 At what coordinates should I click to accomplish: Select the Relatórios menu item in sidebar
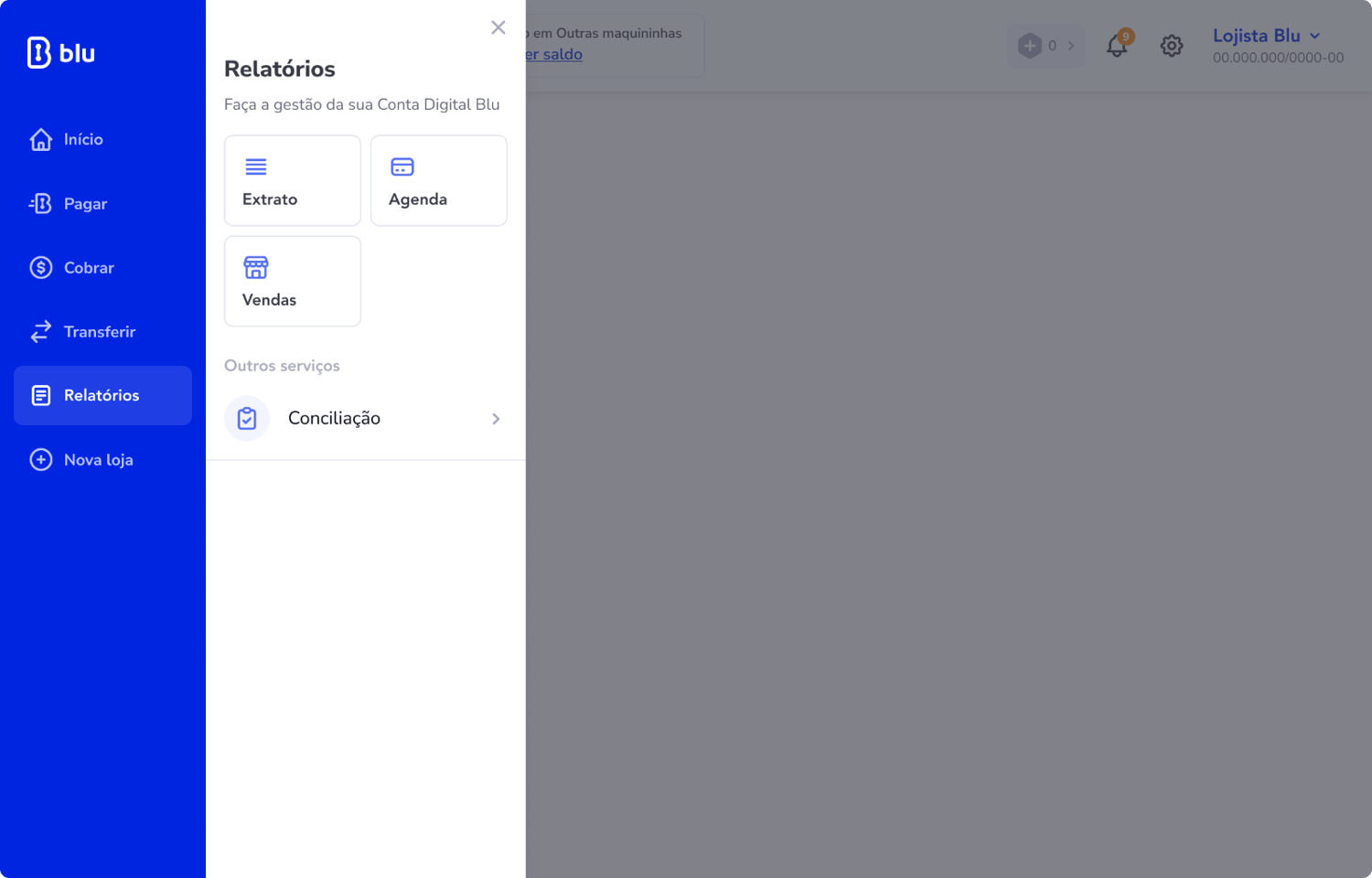click(102, 395)
